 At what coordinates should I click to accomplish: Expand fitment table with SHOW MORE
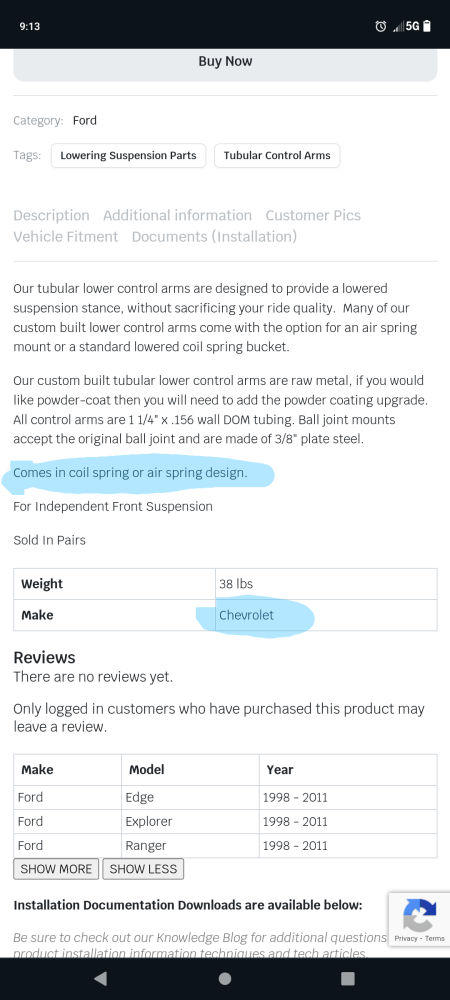[56, 869]
